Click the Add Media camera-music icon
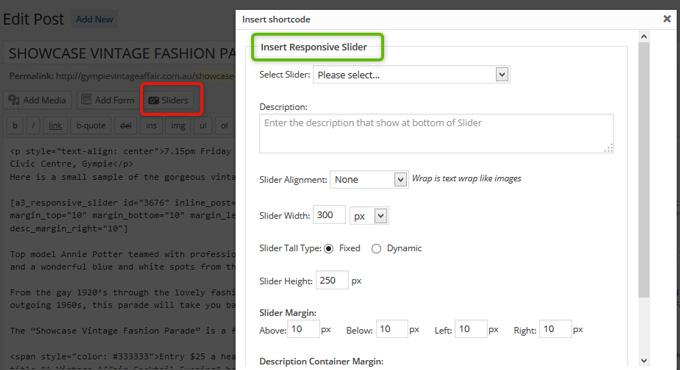The height and width of the screenshot is (370, 680). (14, 100)
